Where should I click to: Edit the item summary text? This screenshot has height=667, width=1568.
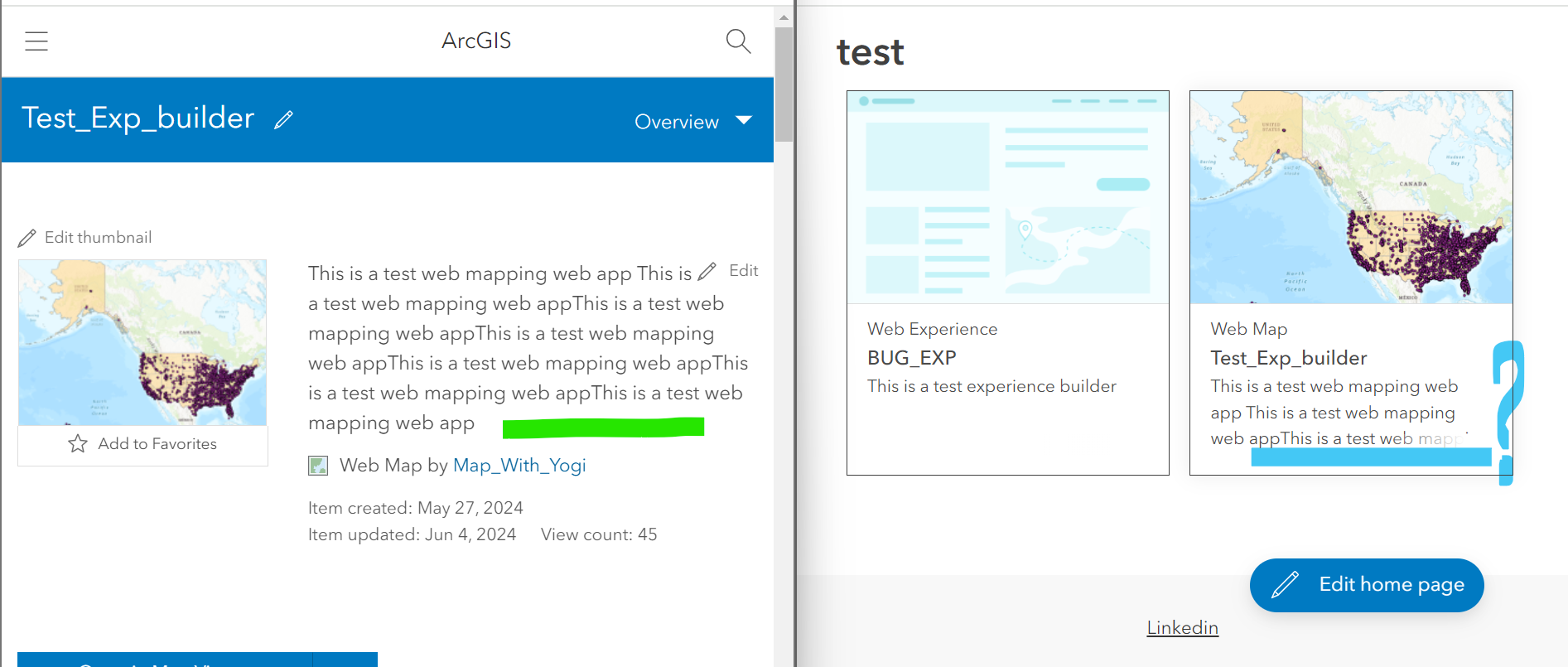click(x=729, y=271)
